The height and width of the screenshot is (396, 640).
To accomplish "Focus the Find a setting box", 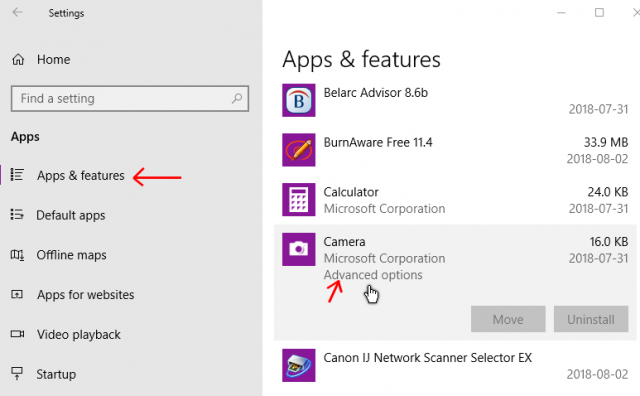I will coord(130,98).
